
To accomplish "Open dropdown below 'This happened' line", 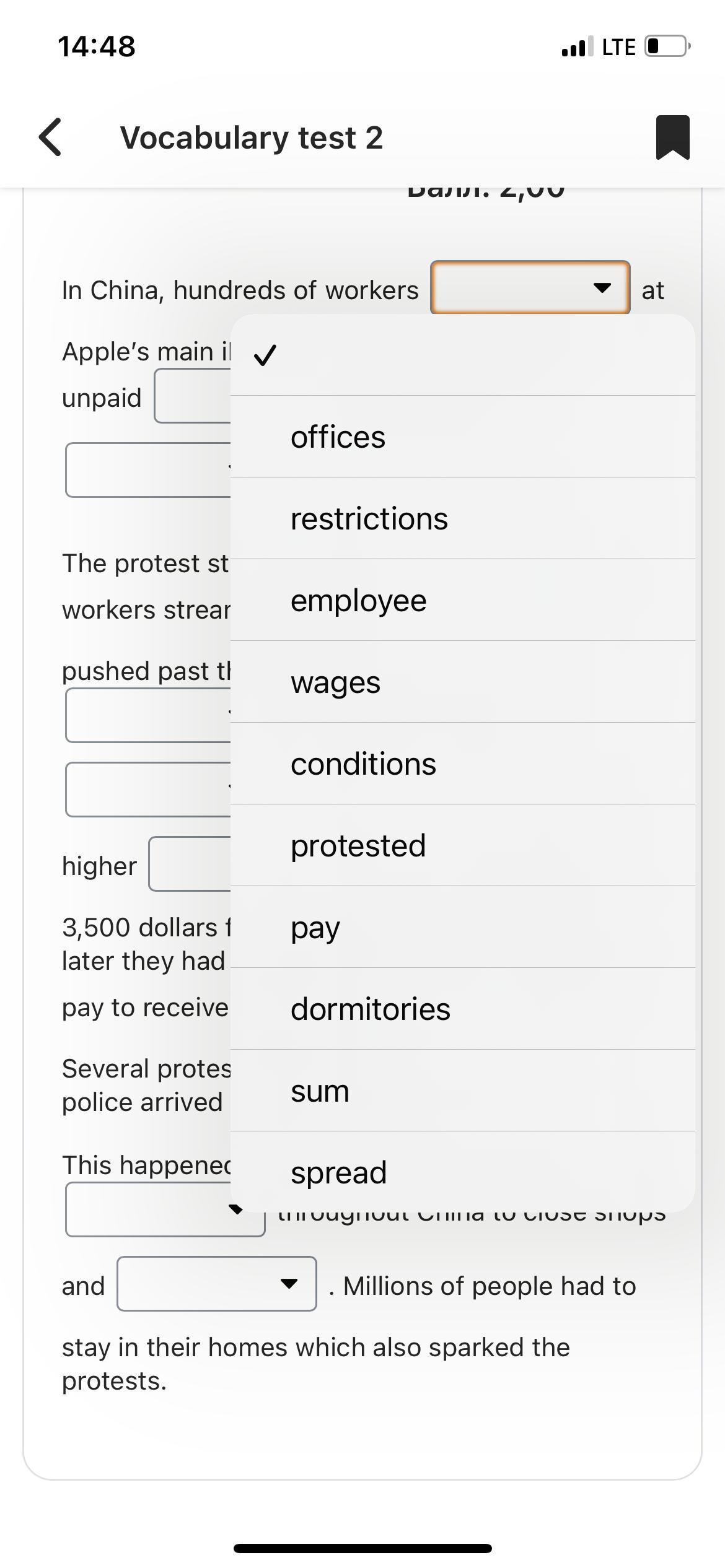I will pos(165,1209).
